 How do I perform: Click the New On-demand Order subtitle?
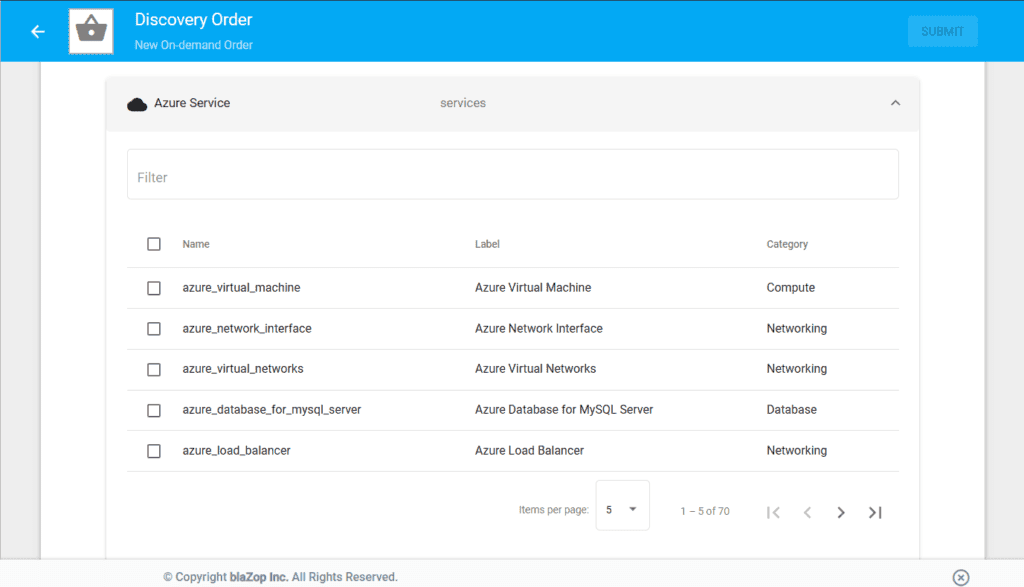tap(193, 45)
